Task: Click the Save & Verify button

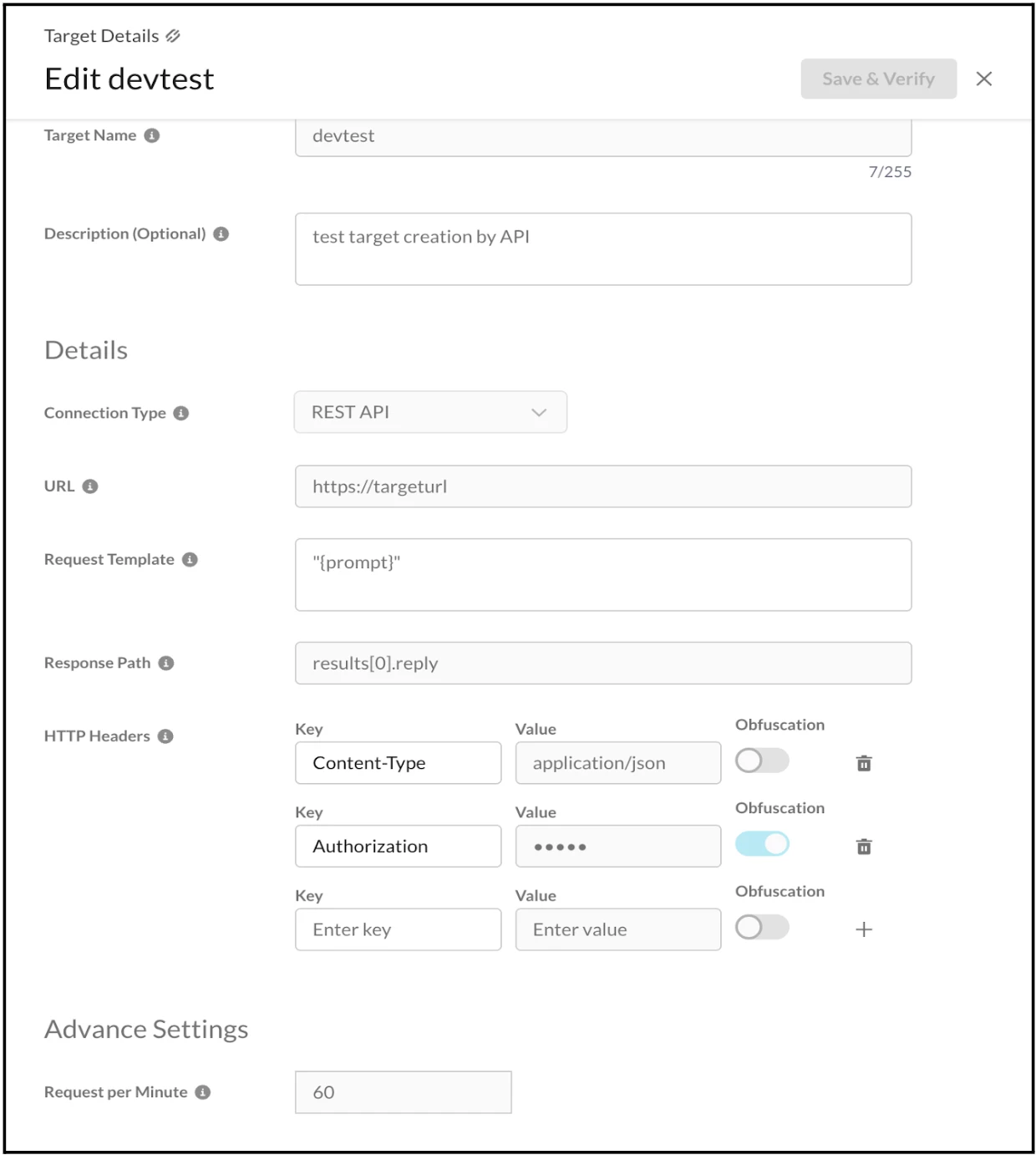Action: click(x=878, y=79)
